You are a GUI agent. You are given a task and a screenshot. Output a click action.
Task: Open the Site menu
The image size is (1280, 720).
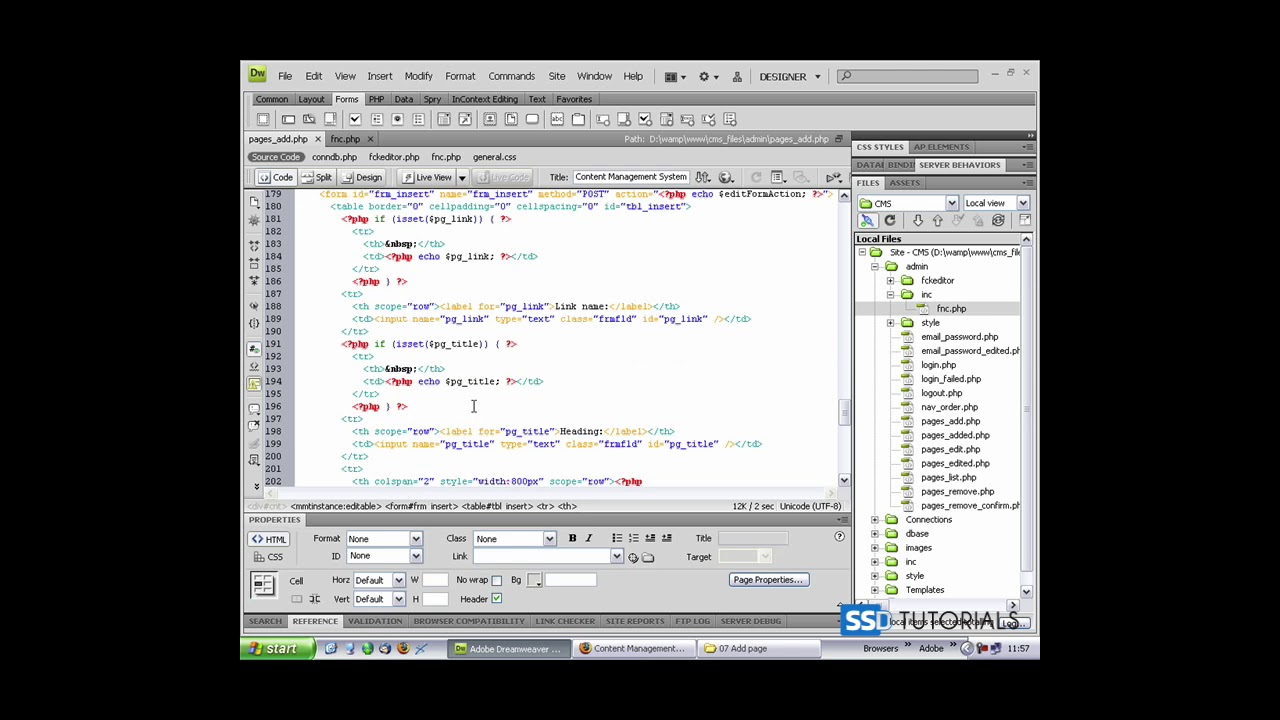pyautogui.click(x=557, y=76)
